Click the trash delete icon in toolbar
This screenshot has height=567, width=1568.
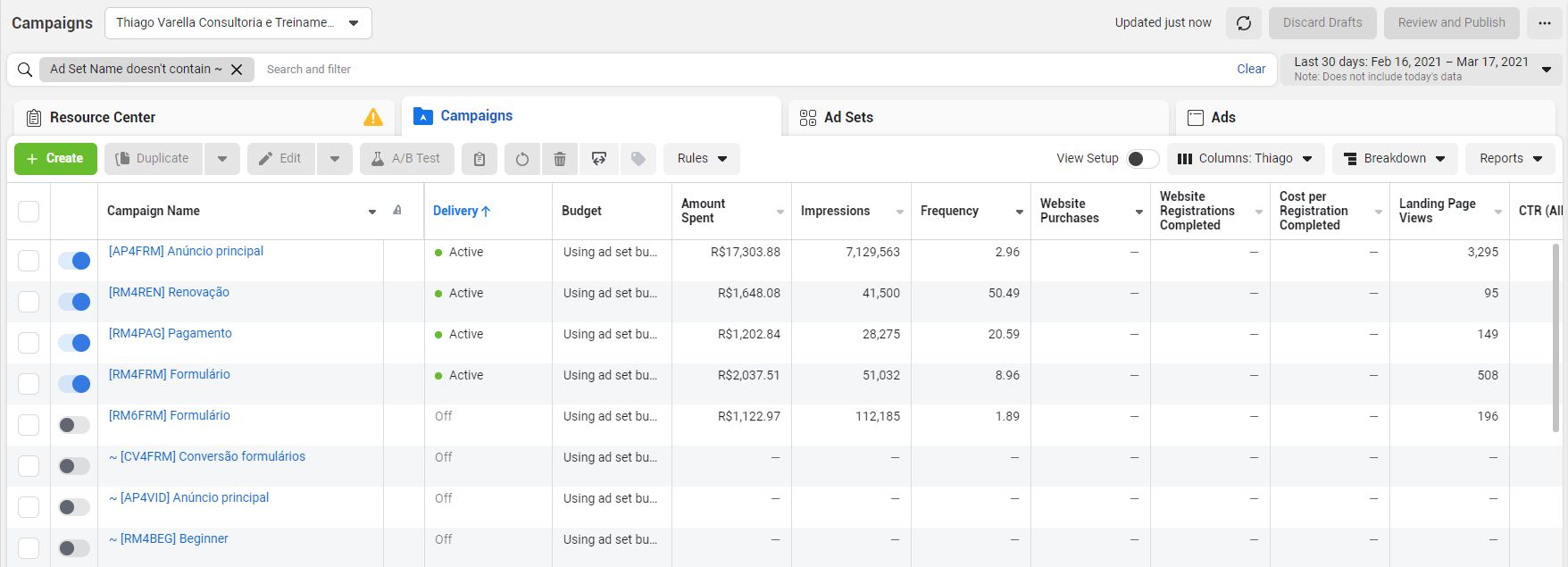tap(560, 159)
